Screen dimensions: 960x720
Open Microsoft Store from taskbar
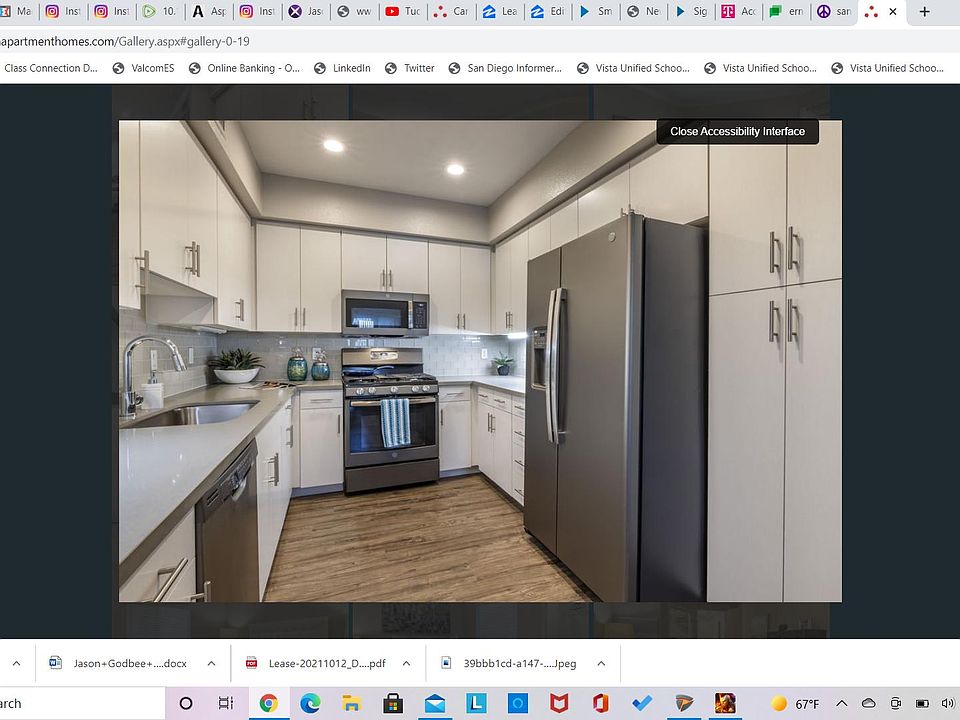pyautogui.click(x=393, y=703)
